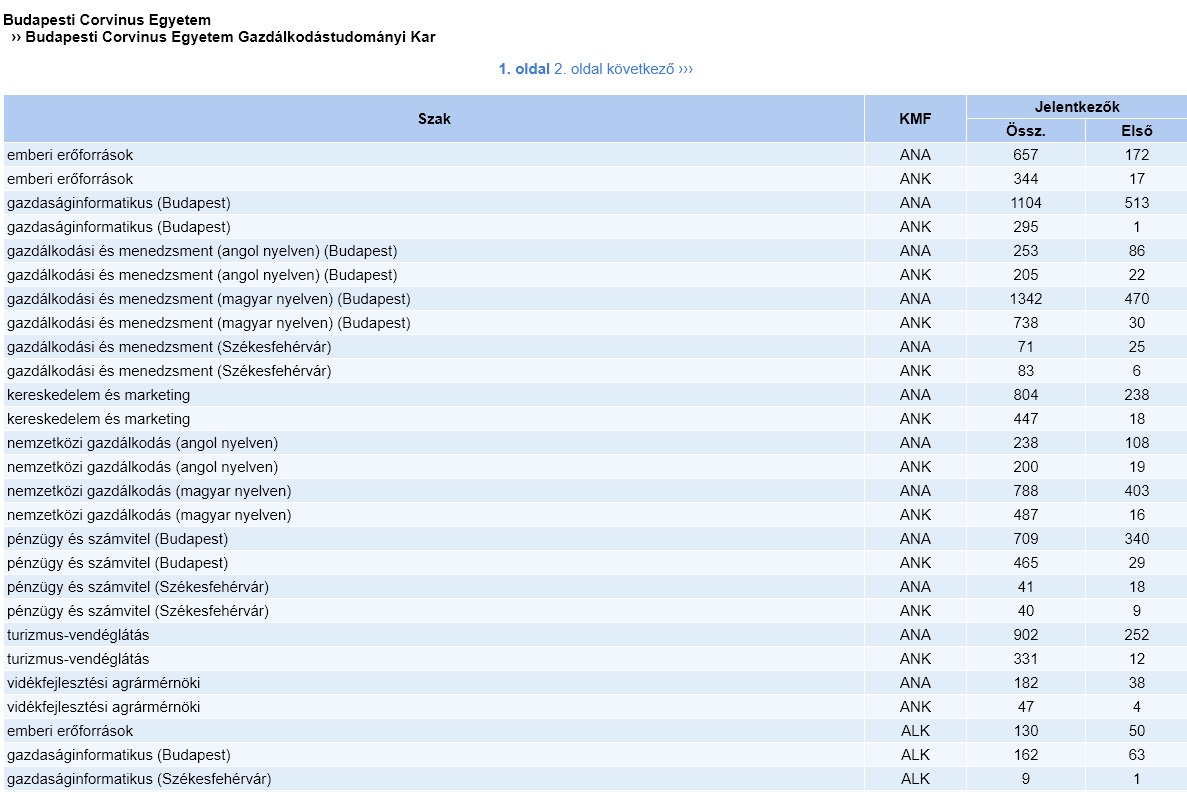Click the first-choice cell showing 513
This screenshot has height=792, width=1187.
tap(1136, 203)
